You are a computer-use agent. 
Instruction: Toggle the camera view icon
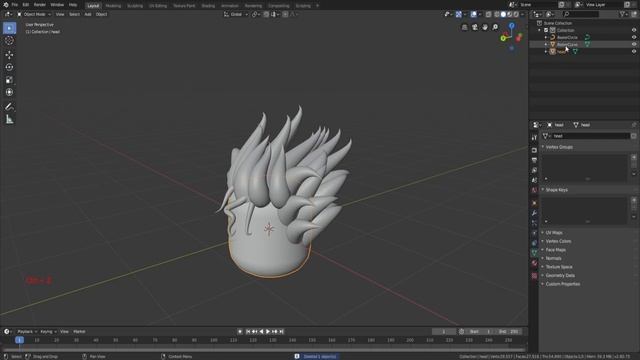(x=475, y=27)
